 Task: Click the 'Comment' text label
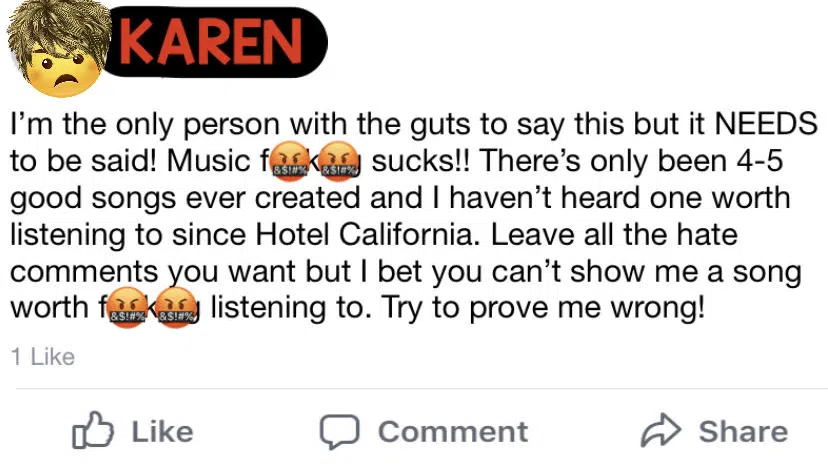453,432
